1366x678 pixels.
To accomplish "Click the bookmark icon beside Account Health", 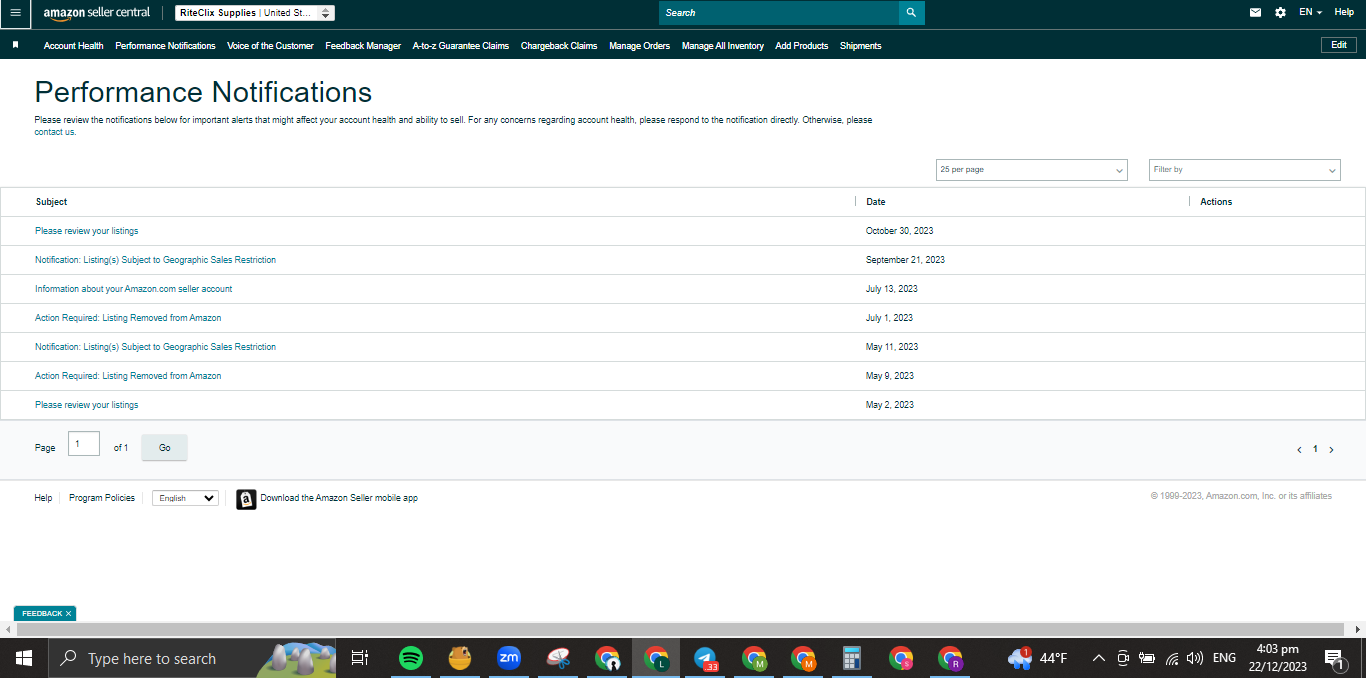I will click(15, 45).
